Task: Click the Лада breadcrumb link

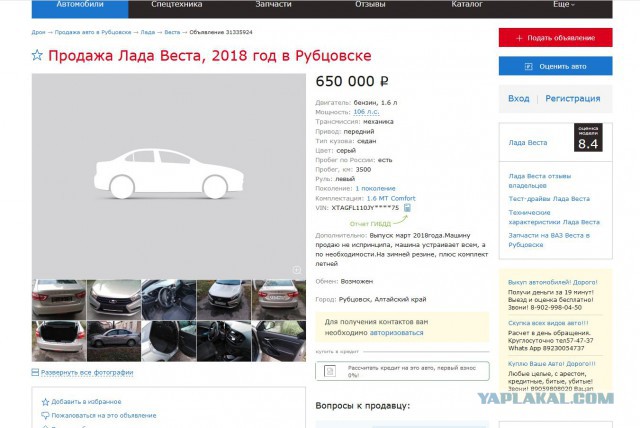Action: click(148, 32)
